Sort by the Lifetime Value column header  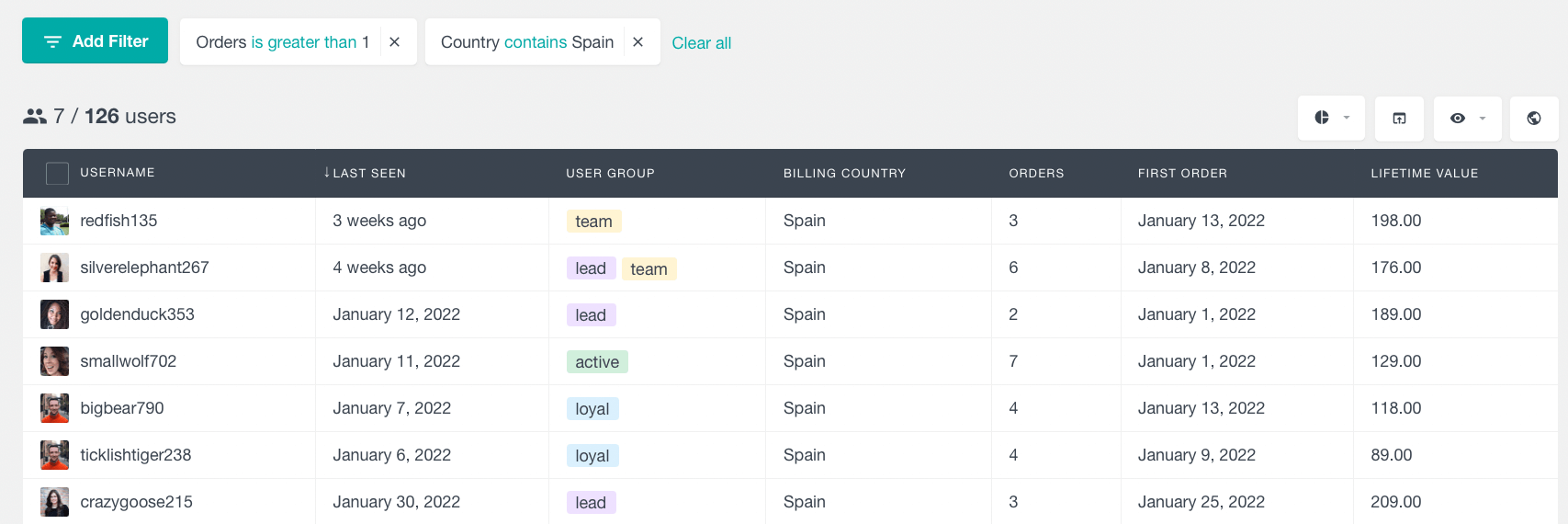tap(1424, 173)
